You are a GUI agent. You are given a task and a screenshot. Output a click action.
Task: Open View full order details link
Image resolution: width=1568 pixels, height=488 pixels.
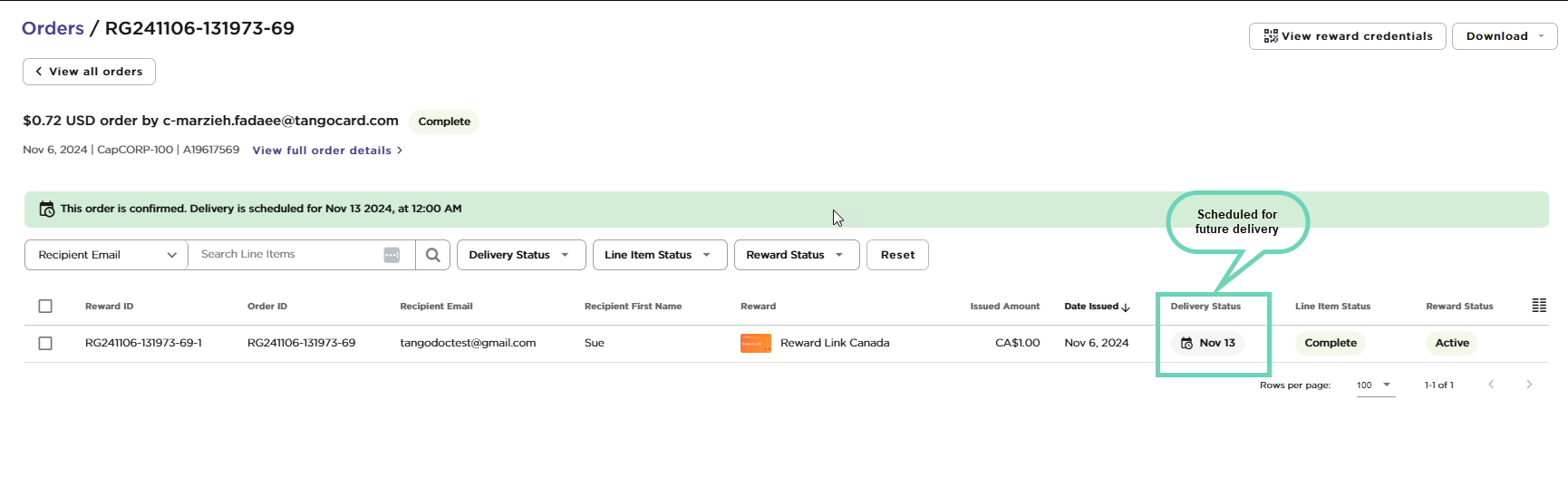327,151
